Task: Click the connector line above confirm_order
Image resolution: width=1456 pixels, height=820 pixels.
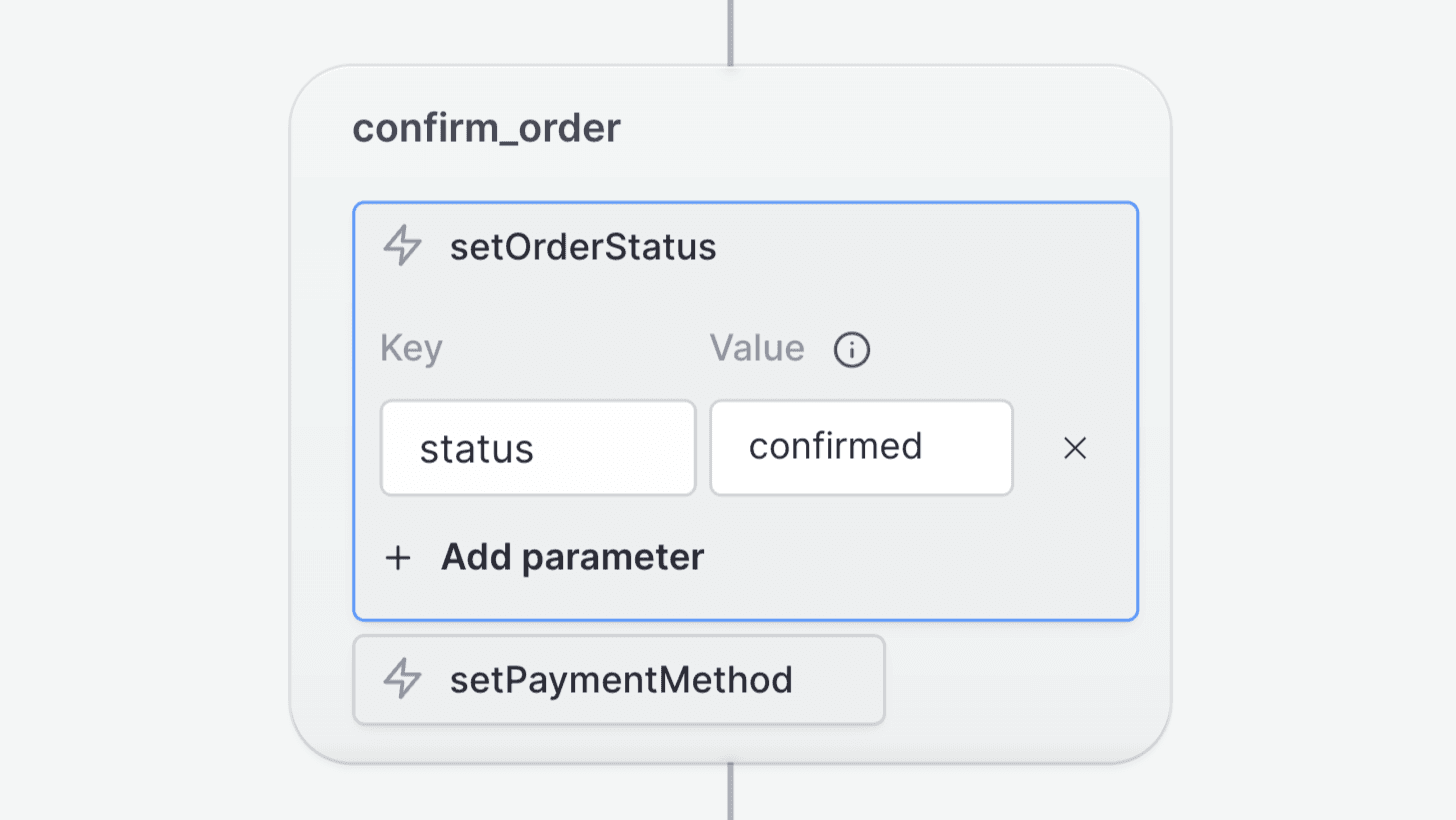Action: [x=730, y=30]
